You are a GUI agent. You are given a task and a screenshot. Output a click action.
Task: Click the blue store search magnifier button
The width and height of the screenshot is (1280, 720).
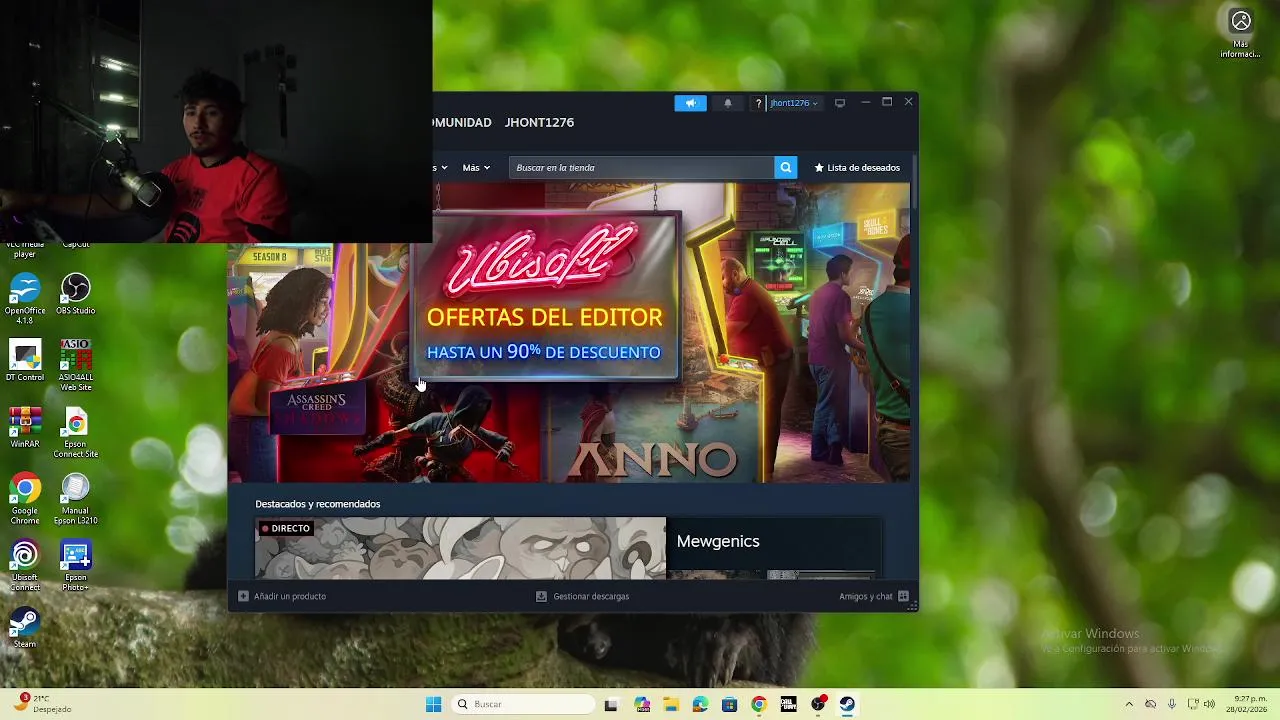[x=786, y=167]
